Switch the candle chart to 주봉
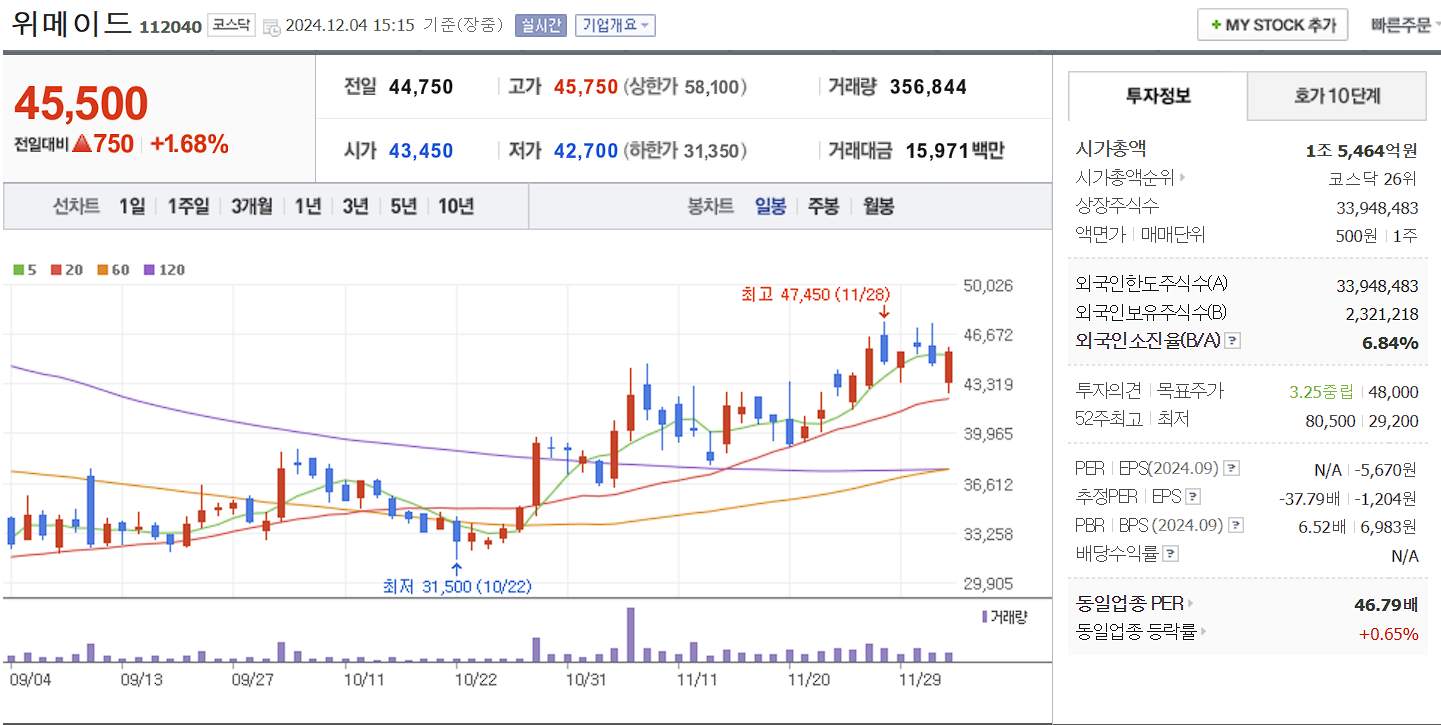 pos(822,206)
